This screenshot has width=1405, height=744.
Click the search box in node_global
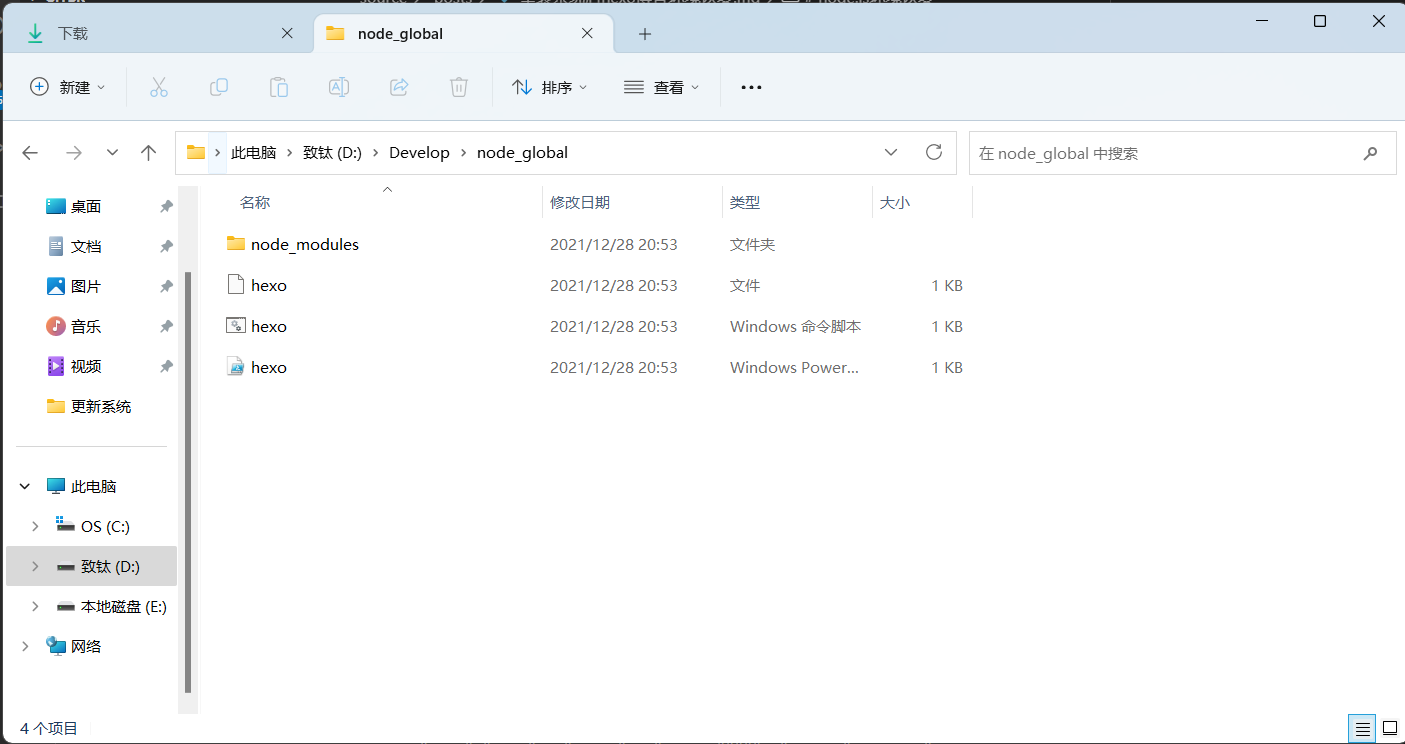1182,153
